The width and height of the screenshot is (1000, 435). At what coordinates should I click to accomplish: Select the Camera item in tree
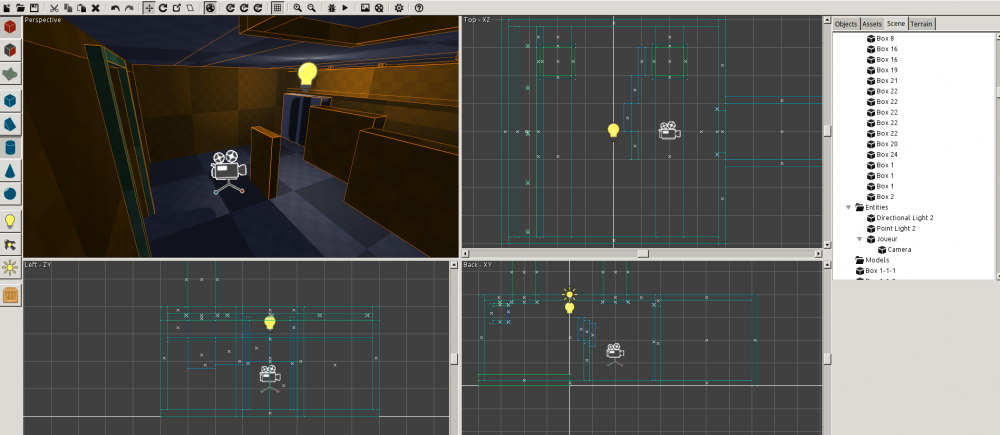click(899, 249)
